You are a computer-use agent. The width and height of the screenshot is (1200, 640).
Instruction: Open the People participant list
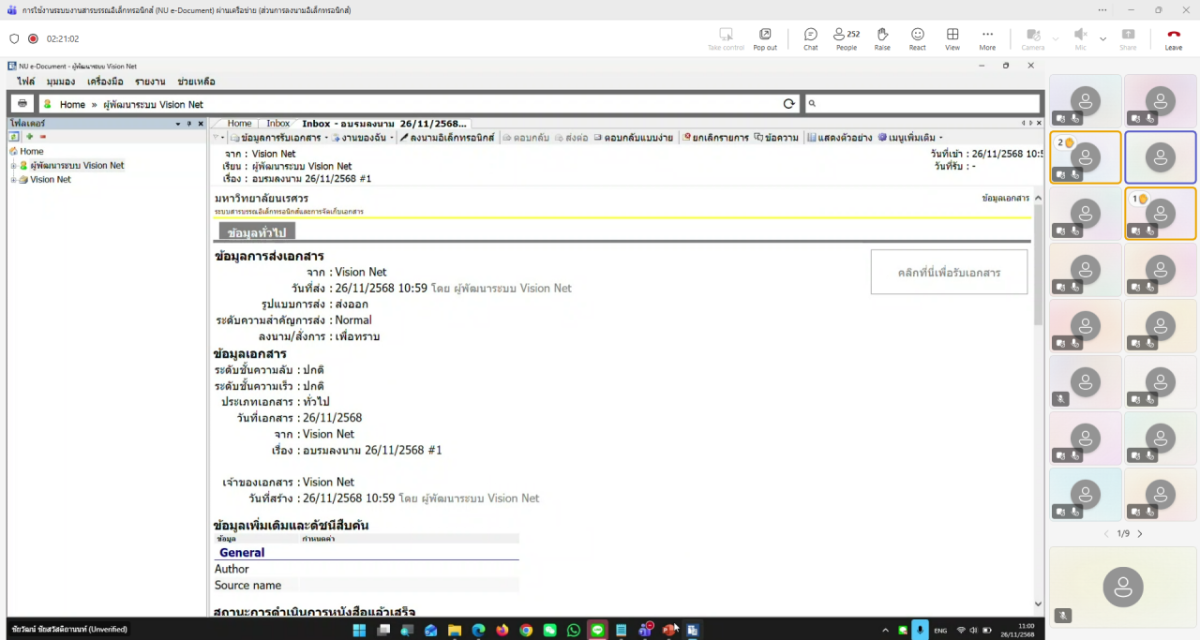[x=846, y=37]
